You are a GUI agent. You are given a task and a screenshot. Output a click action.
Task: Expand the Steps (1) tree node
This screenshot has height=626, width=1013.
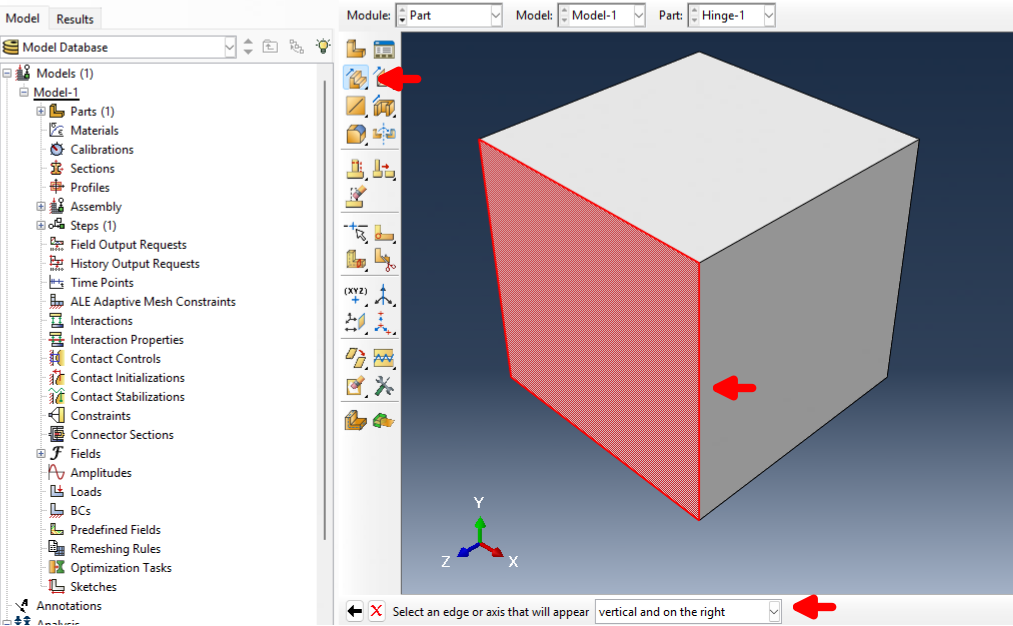pos(41,225)
